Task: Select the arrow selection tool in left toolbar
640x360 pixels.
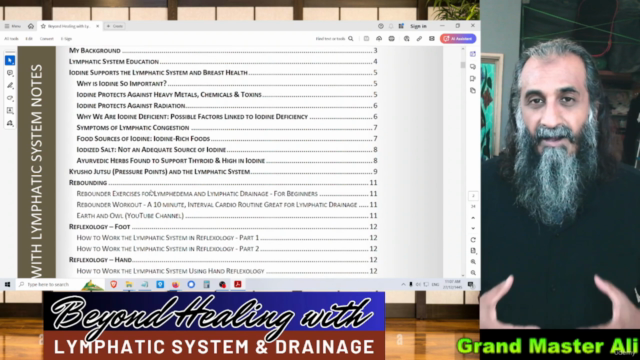Action: (x=10, y=60)
